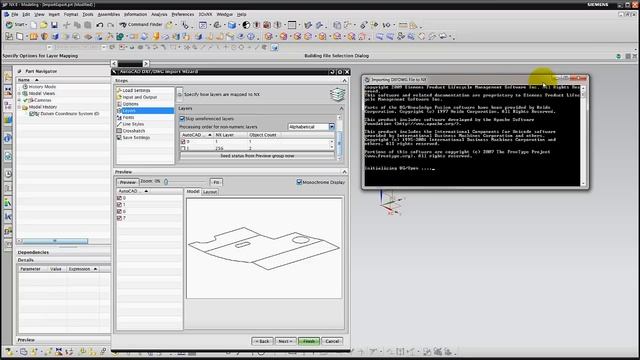Click the Part Navigator horizontal scrollbar

tap(55, 241)
